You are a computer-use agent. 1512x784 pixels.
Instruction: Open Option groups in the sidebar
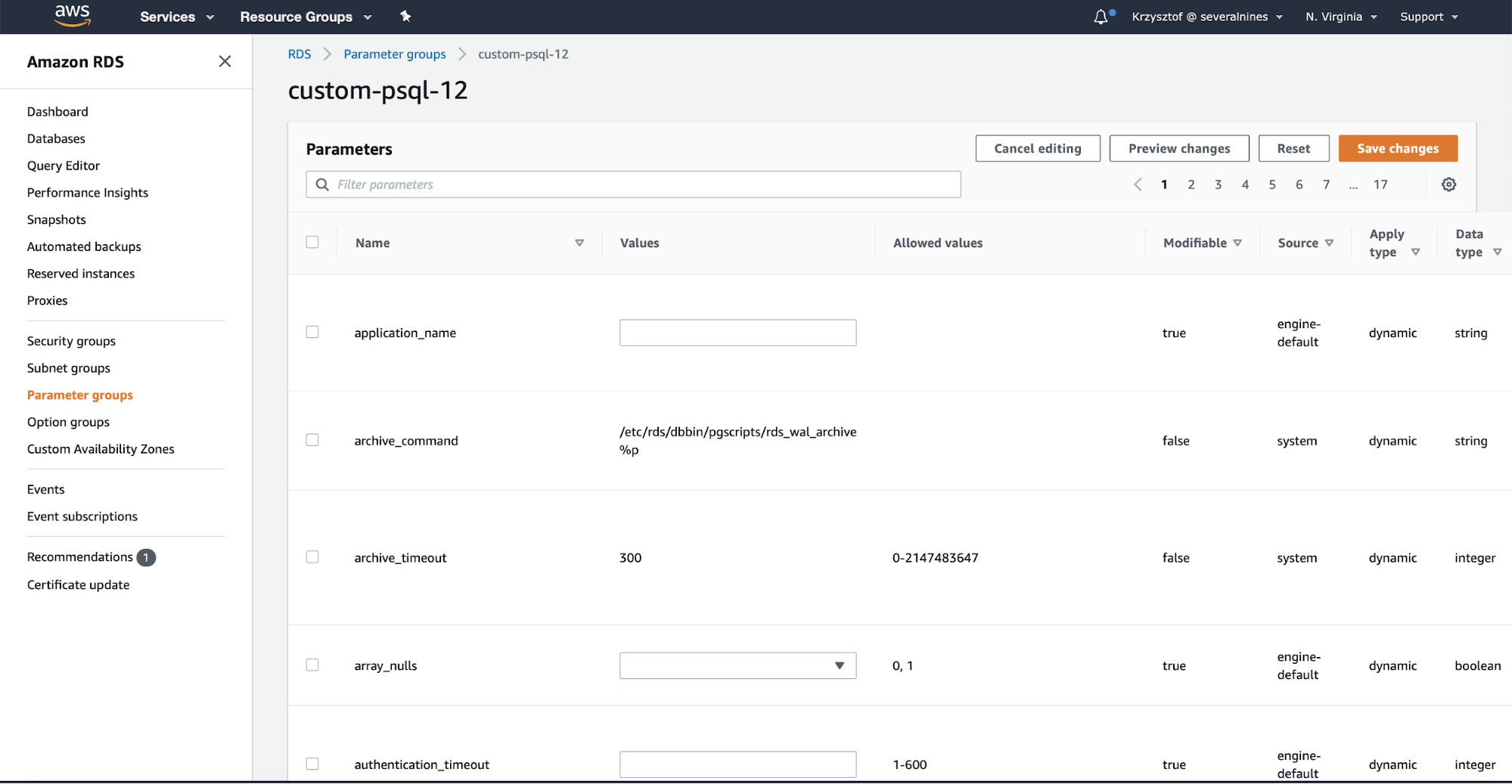68,422
